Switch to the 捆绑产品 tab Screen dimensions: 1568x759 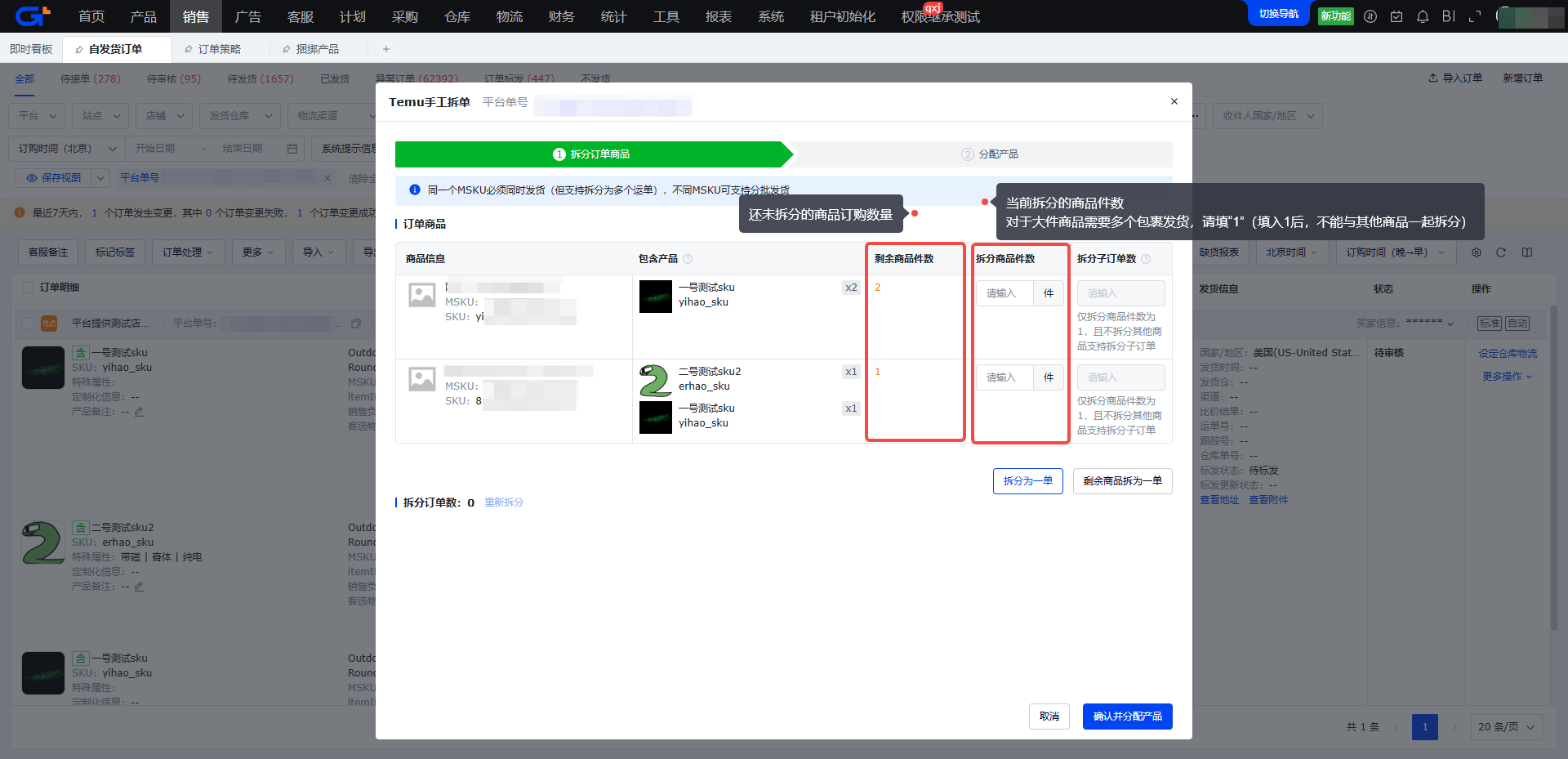pos(318,49)
